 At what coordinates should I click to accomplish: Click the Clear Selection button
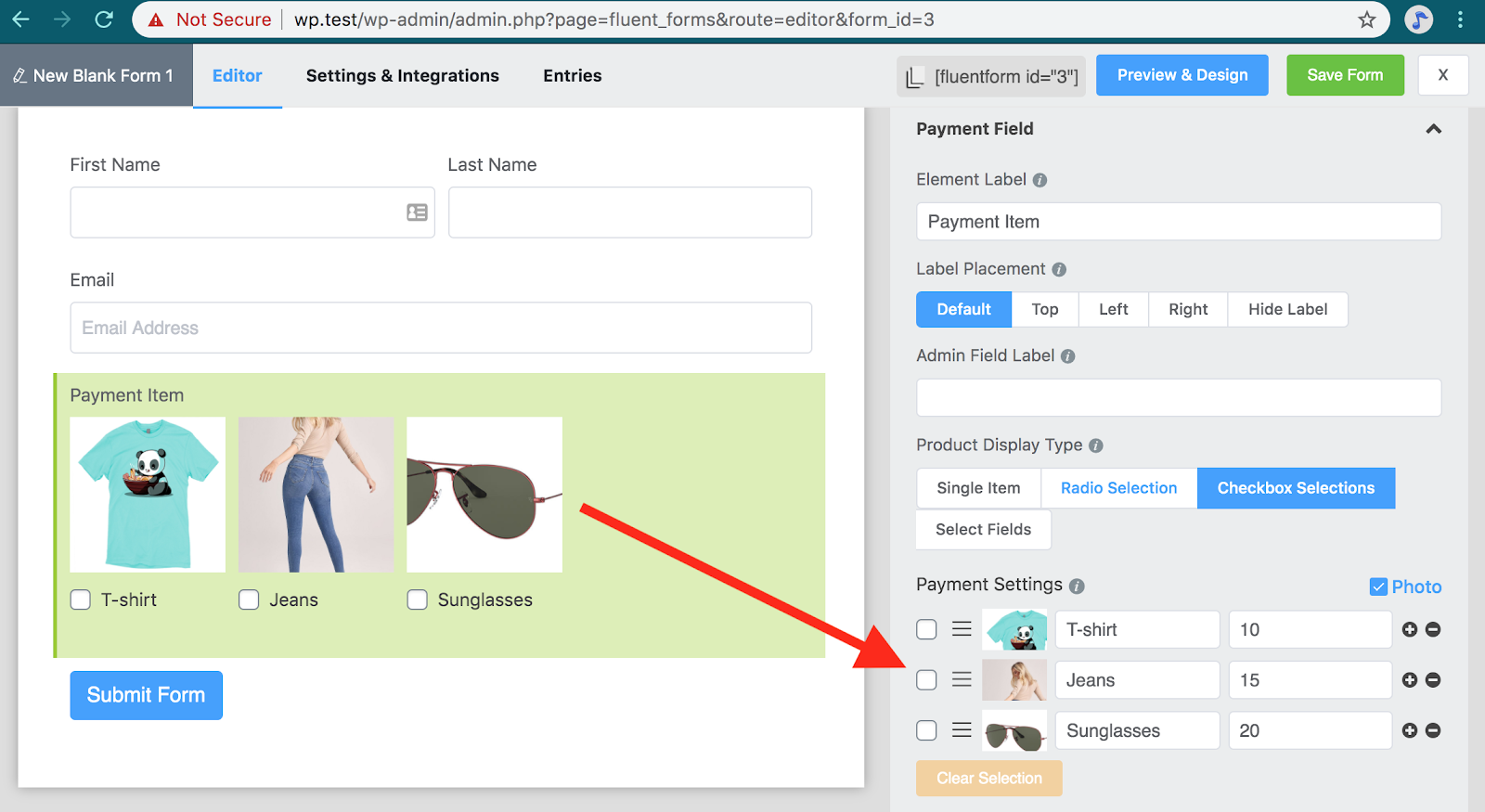pyautogui.click(x=989, y=779)
